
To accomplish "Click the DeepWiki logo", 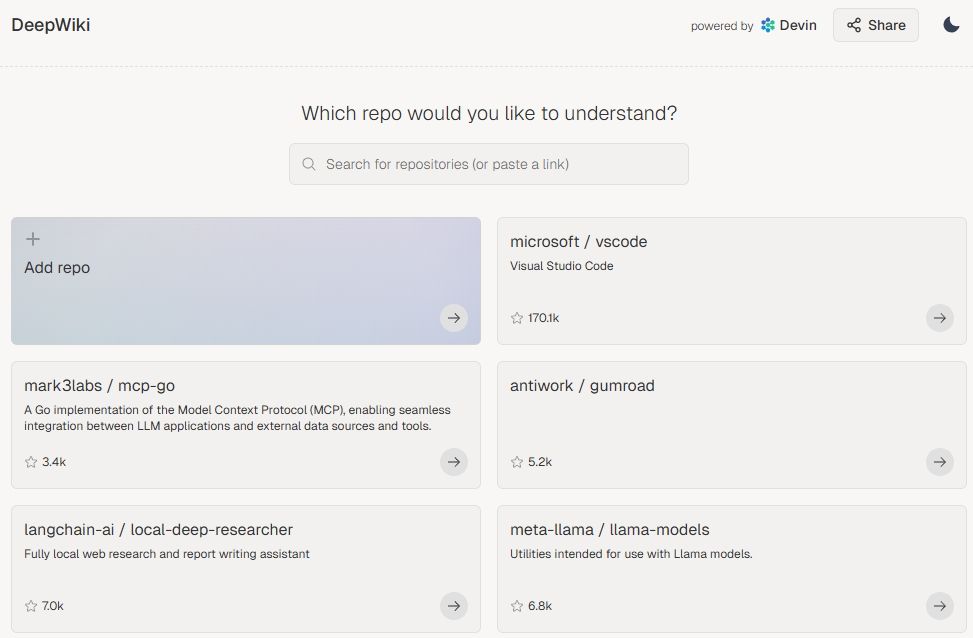I will 51,25.
